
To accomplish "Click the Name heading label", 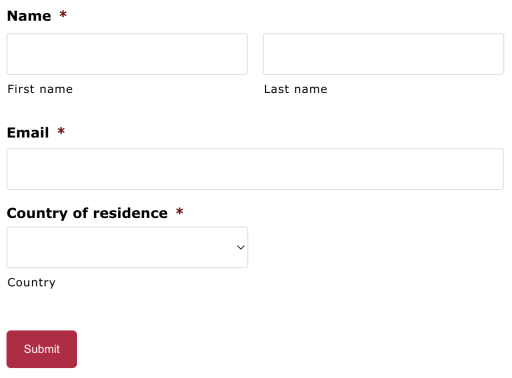I will 29,16.
